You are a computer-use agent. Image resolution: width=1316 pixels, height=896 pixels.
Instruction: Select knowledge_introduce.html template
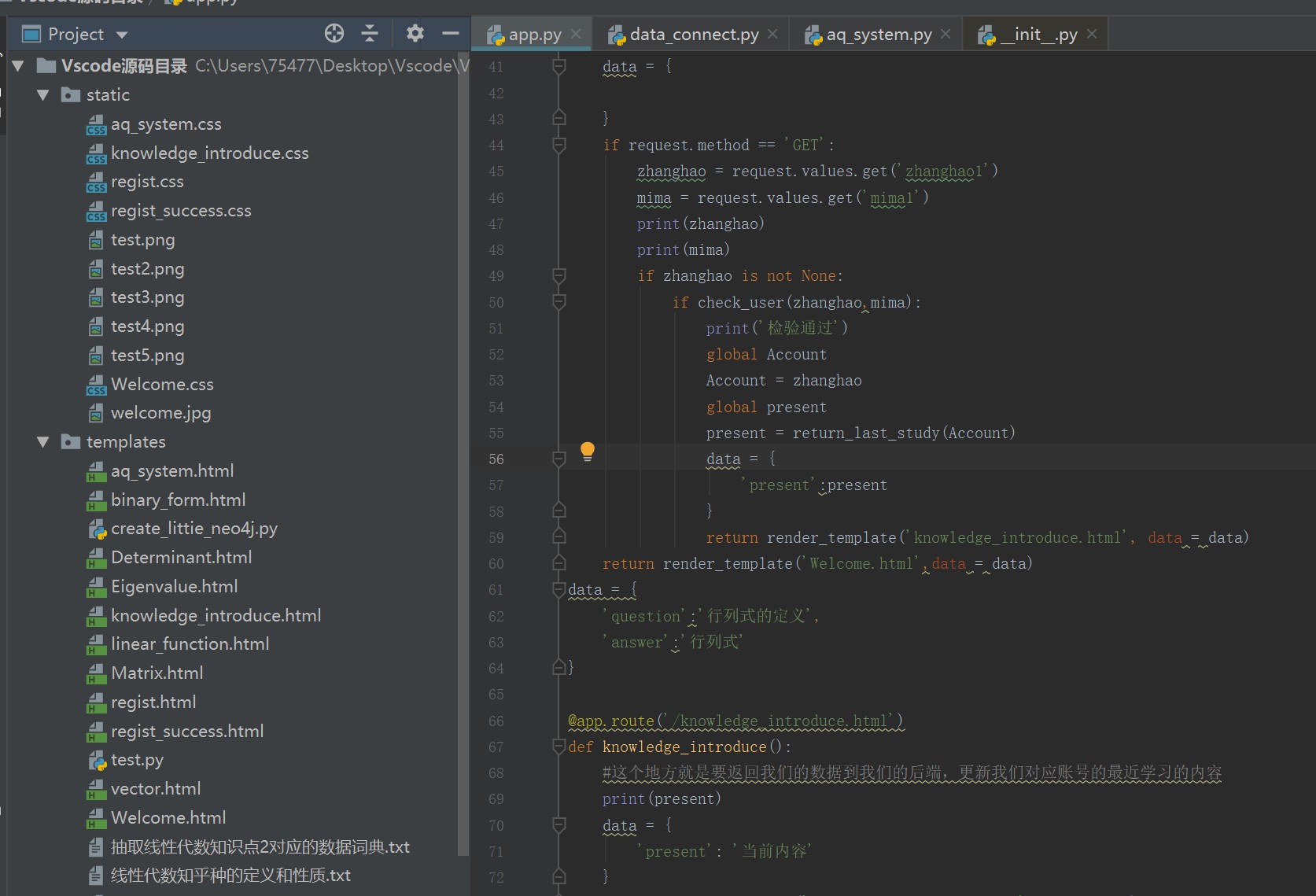tap(216, 616)
